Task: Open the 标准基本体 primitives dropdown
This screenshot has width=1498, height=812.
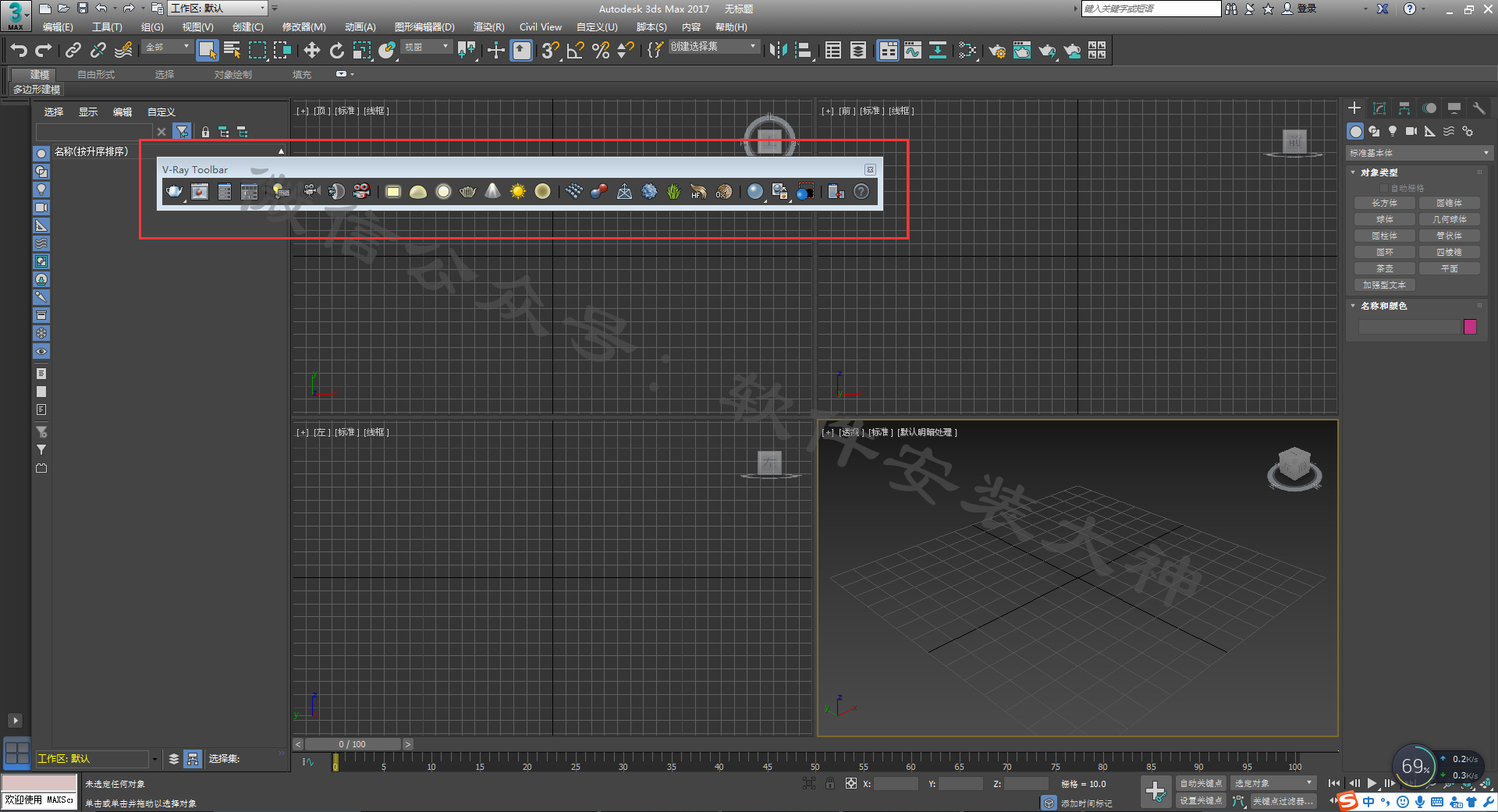Action: click(1419, 153)
